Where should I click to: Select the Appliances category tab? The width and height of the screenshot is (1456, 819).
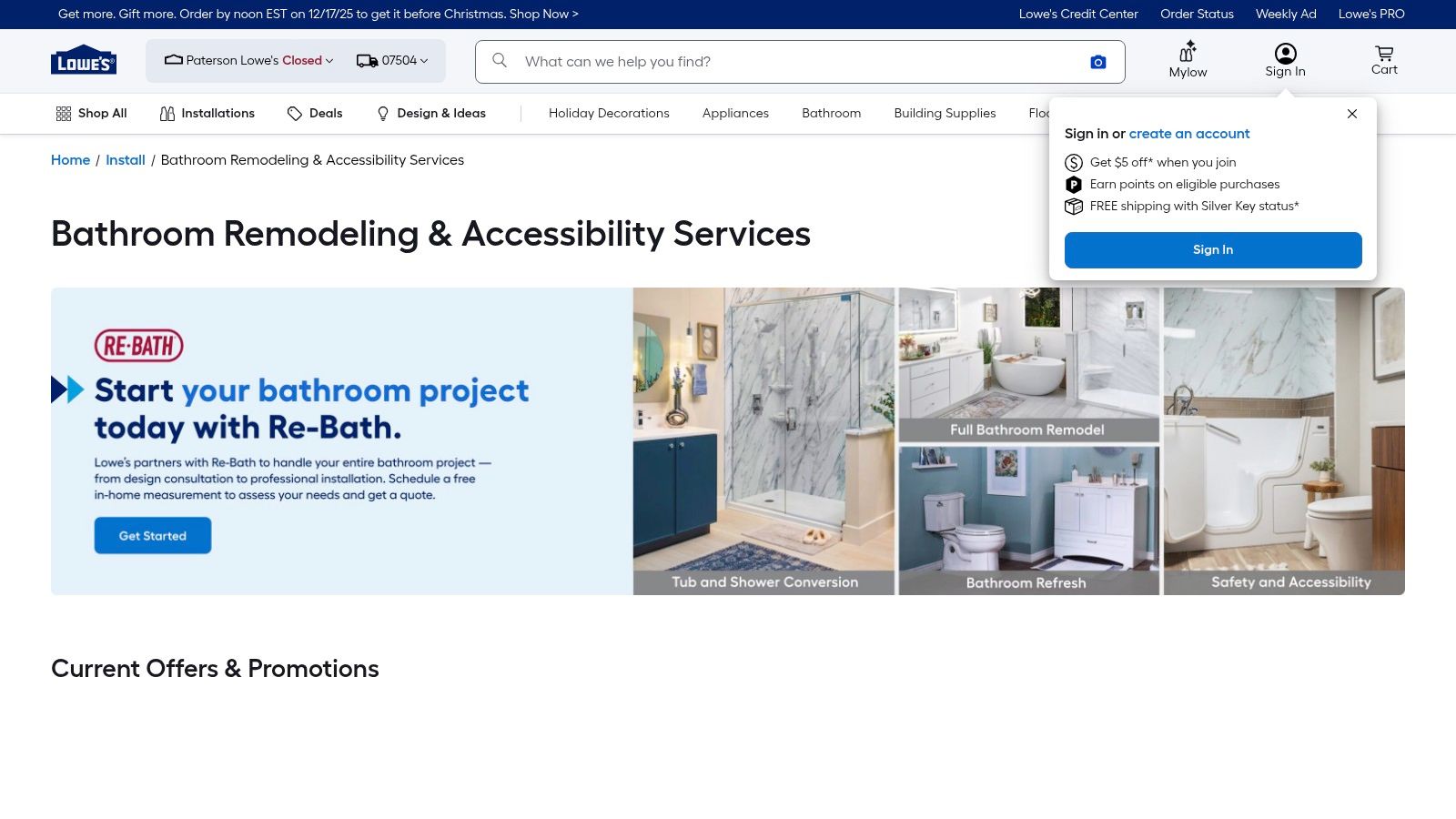pyautogui.click(x=735, y=114)
